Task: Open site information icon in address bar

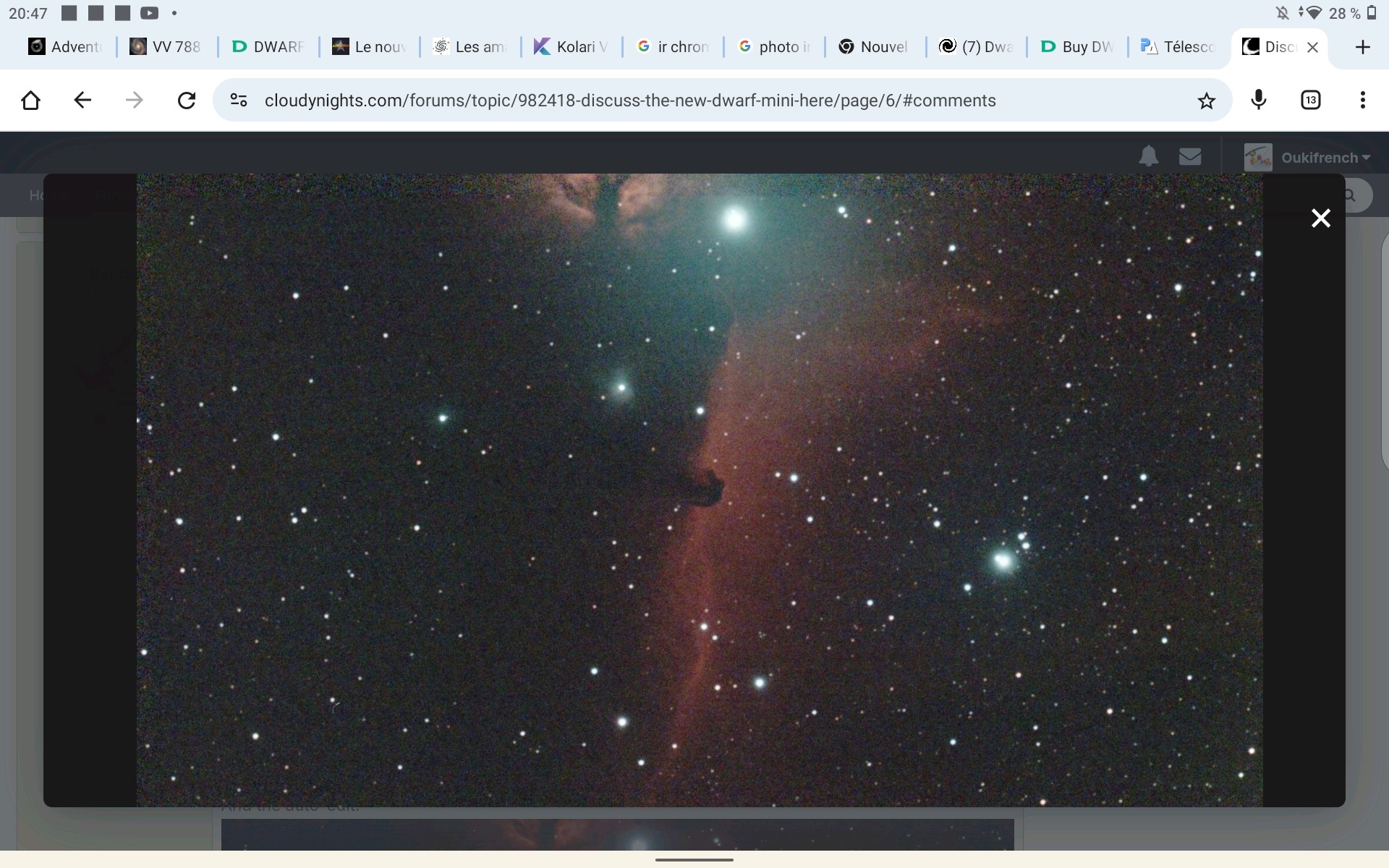Action: pos(239,101)
